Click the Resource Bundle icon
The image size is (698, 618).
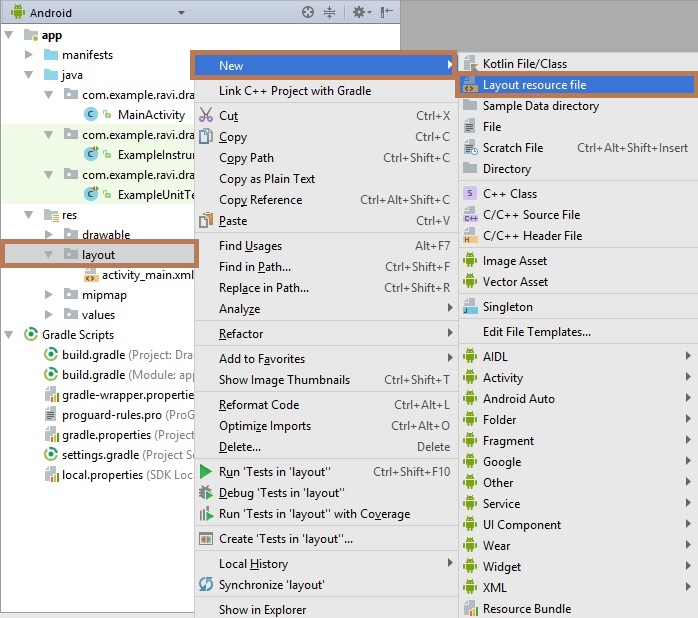(471, 608)
